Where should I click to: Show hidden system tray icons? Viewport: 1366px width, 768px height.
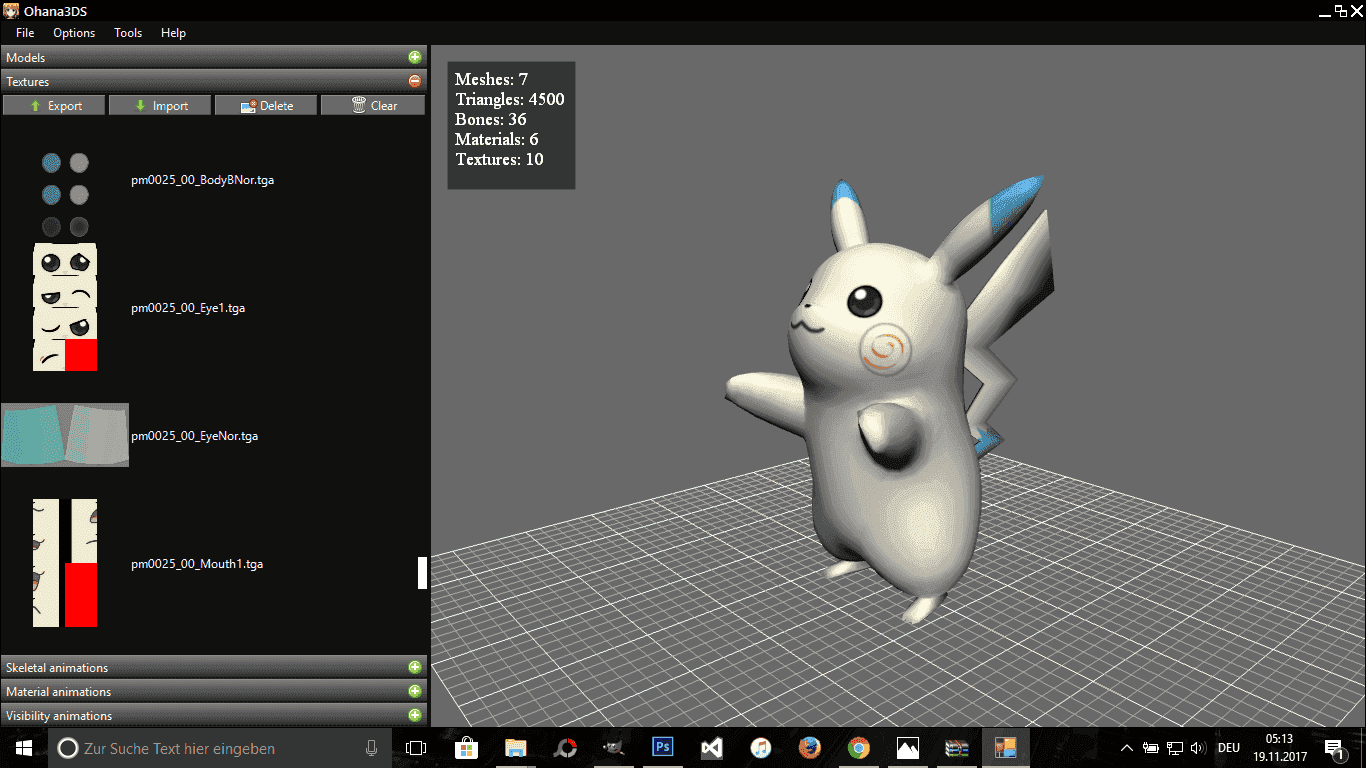[x=1127, y=748]
